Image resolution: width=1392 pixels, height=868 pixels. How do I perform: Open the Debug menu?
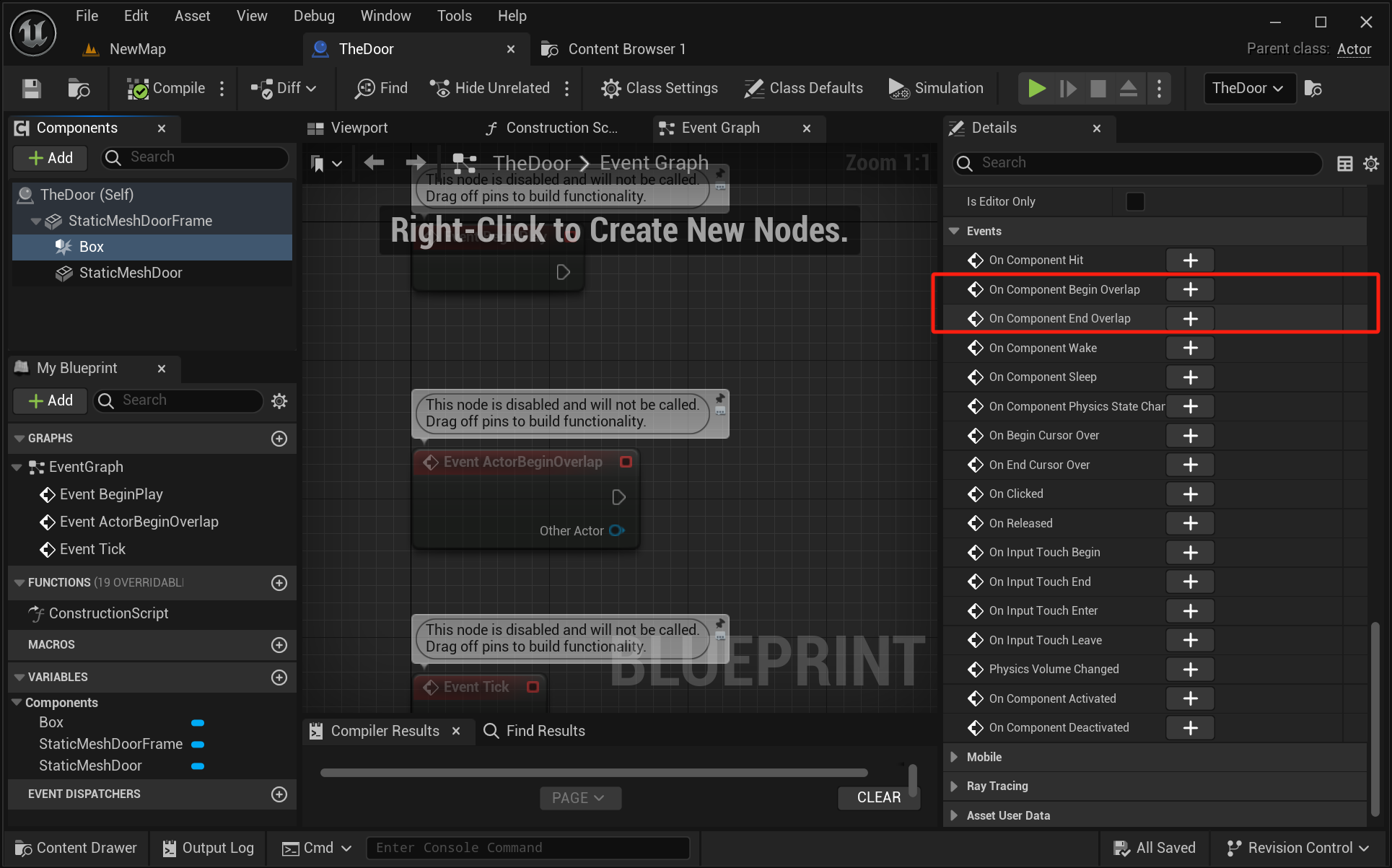pyautogui.click(x=314, y=16)
